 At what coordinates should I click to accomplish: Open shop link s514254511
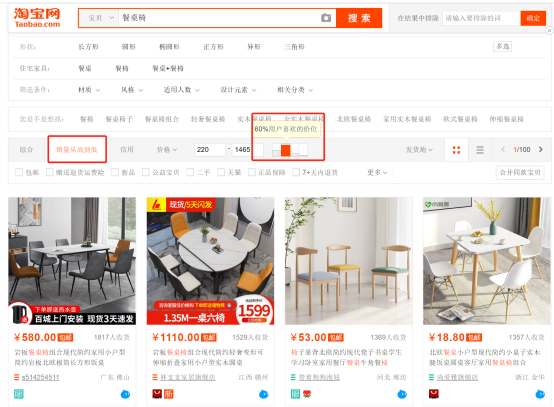[x=40, y=377]
